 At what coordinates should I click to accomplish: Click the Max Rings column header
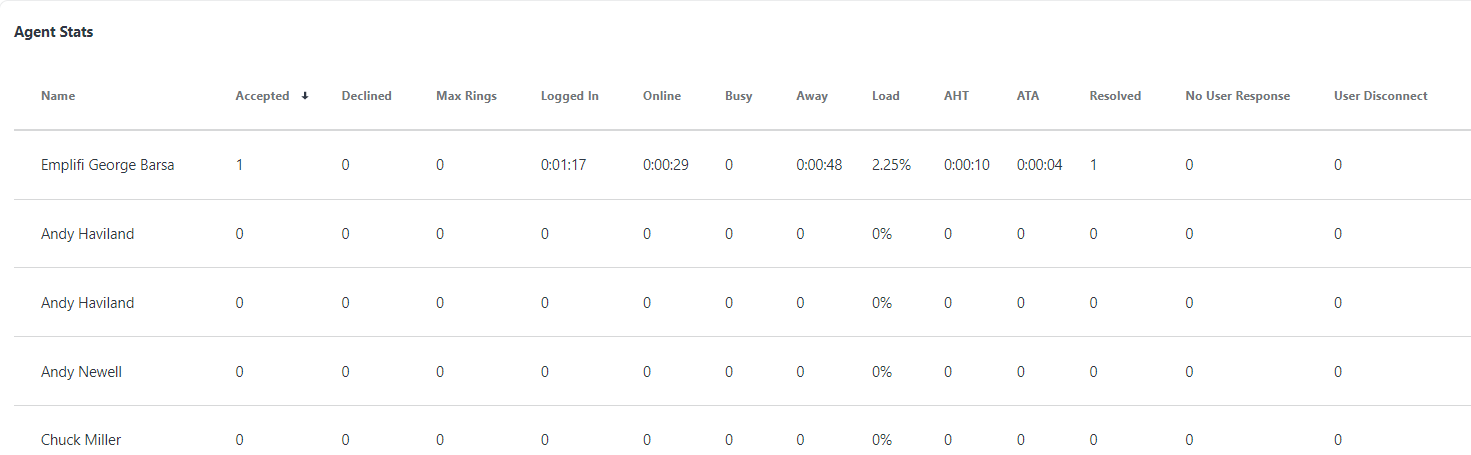tap(466, 96)
